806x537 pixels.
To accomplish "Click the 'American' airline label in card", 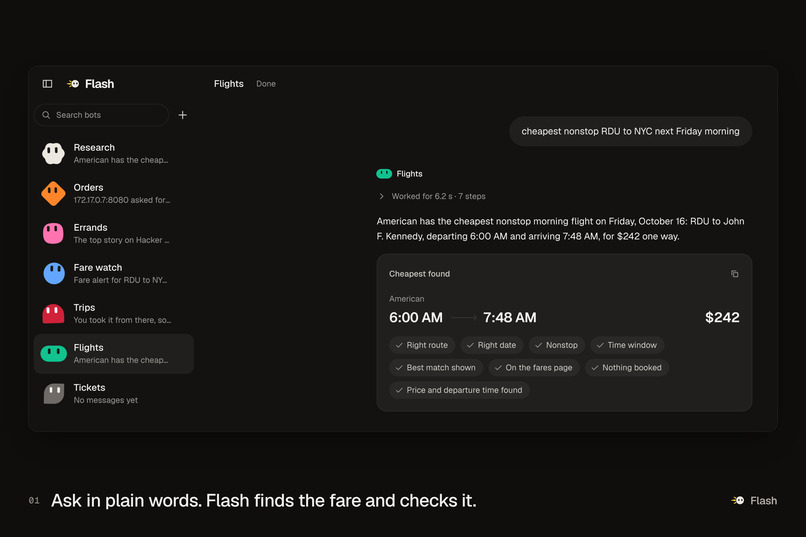I will pos(407,299).
